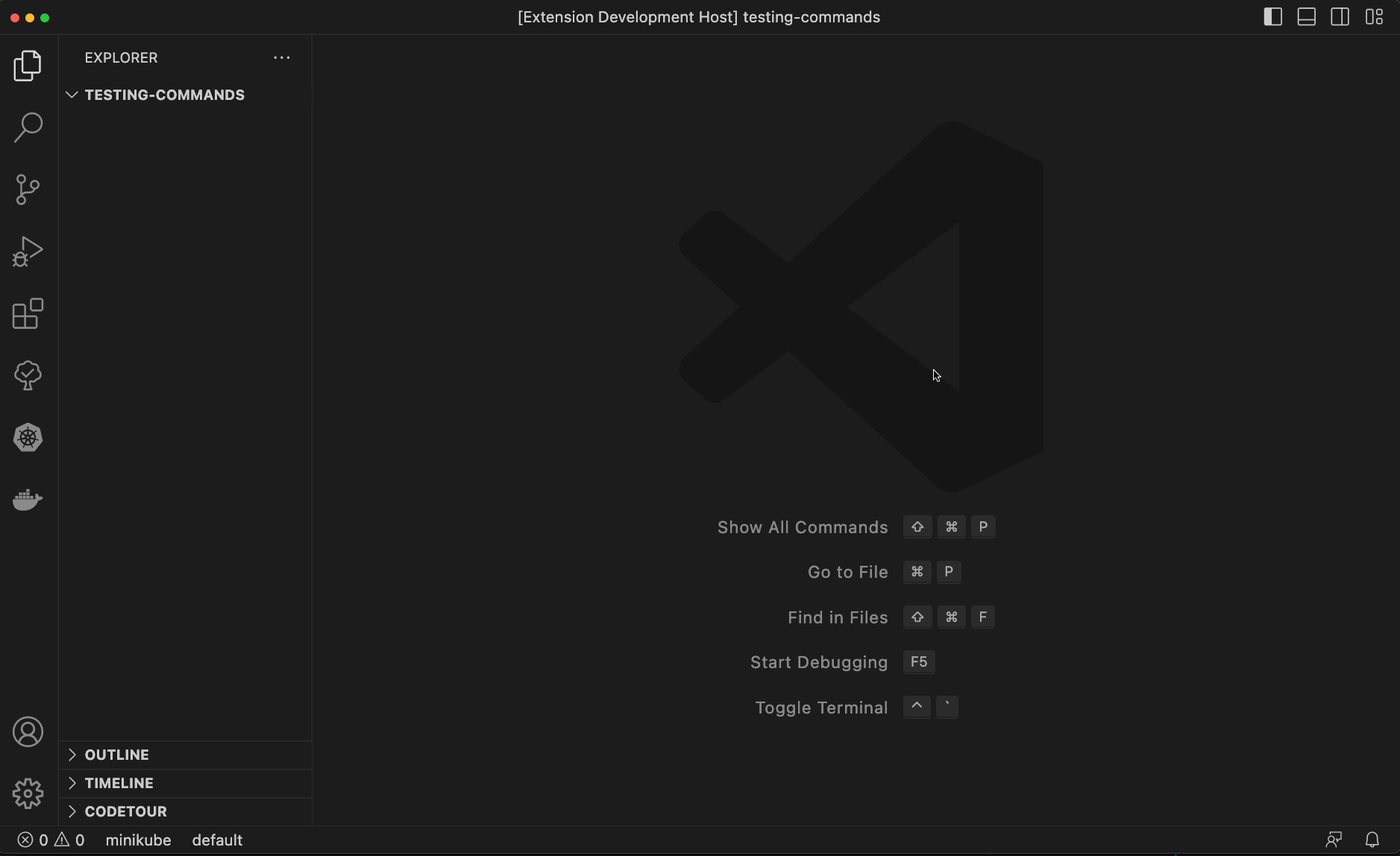Viewport: 1400px width, 856px height.
Task: Open the Search view in activity bar
Action: (28, 128)
